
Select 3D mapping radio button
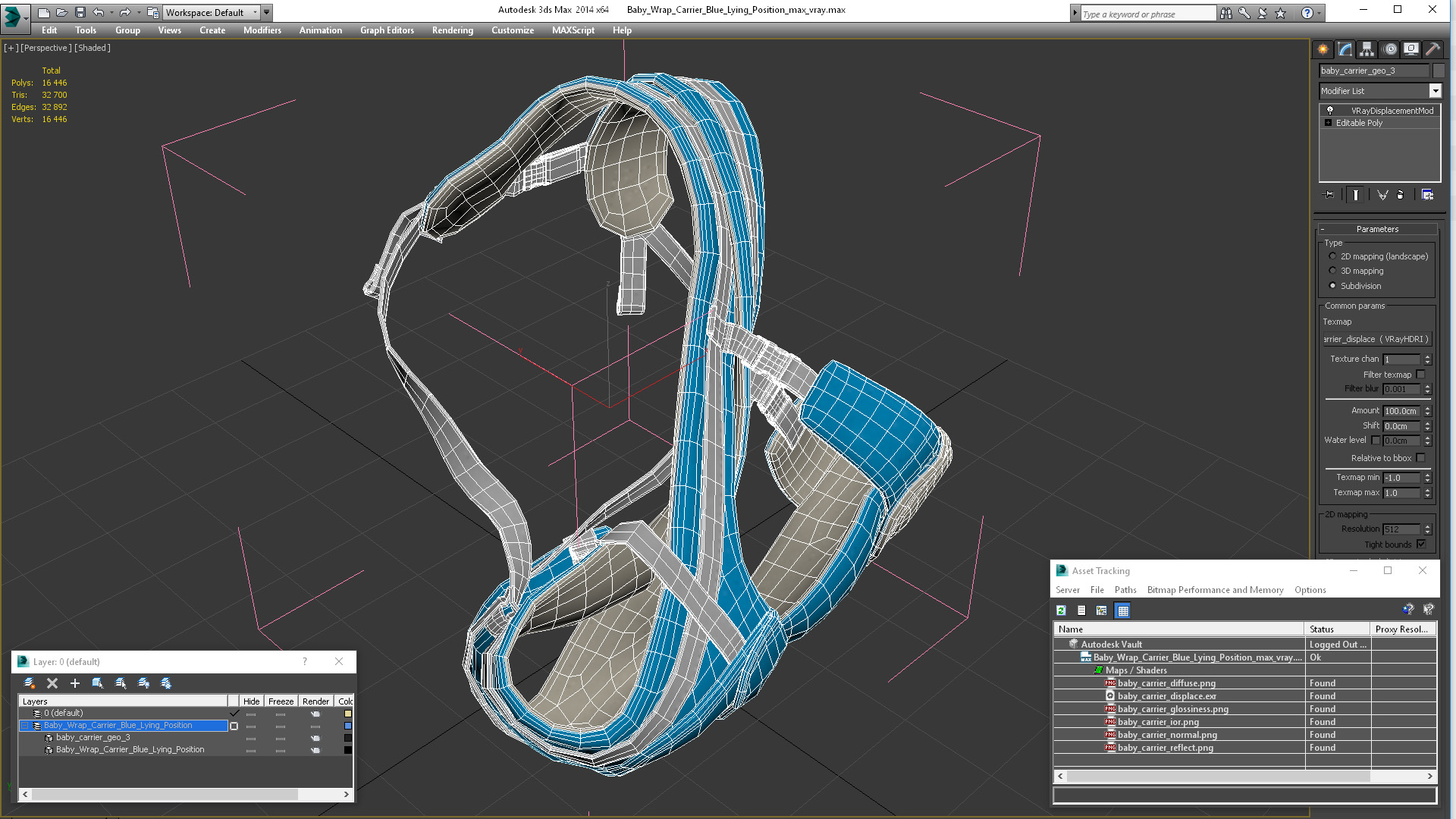[1332, 271]
